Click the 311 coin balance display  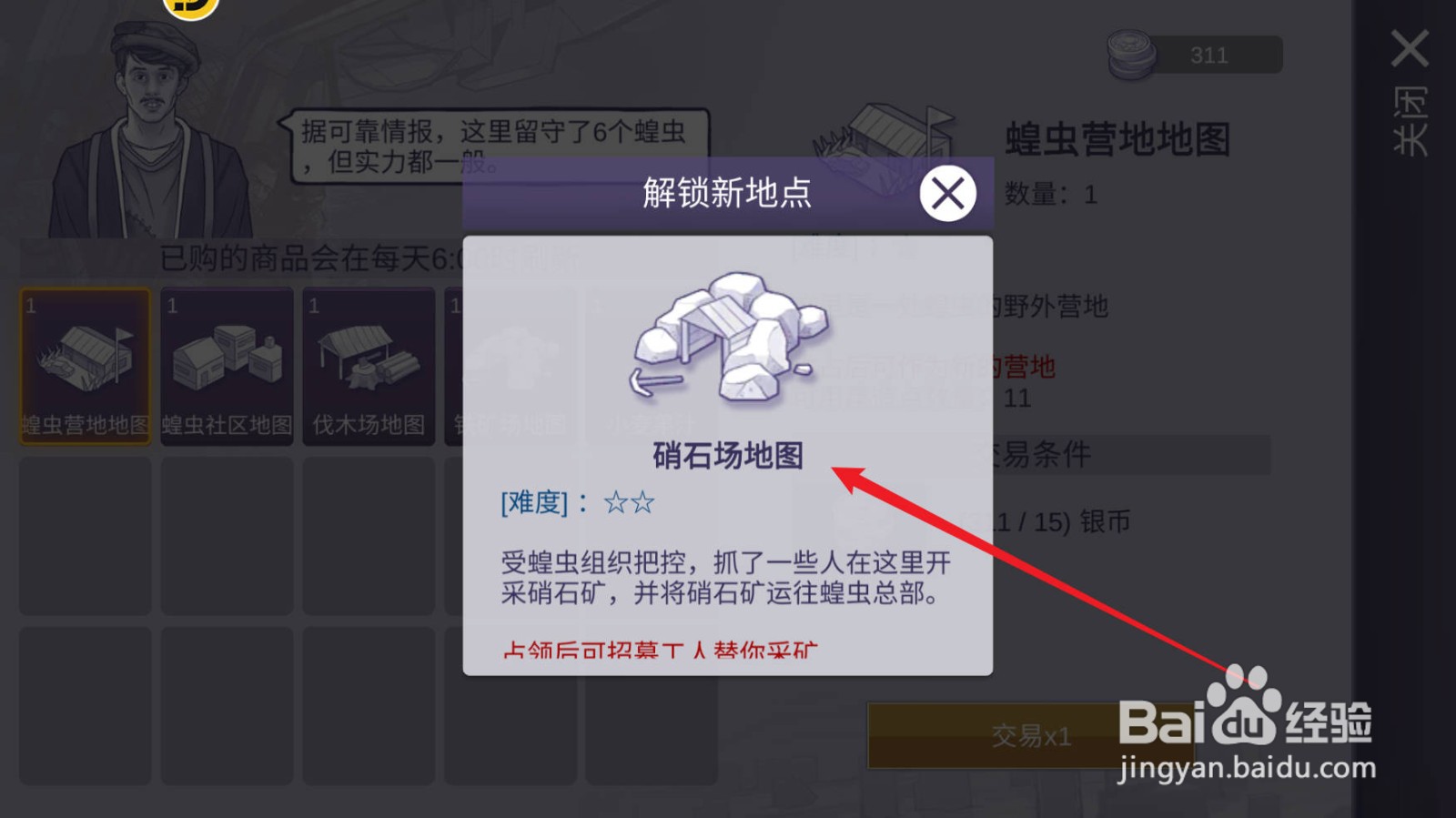pos(1210,56)
